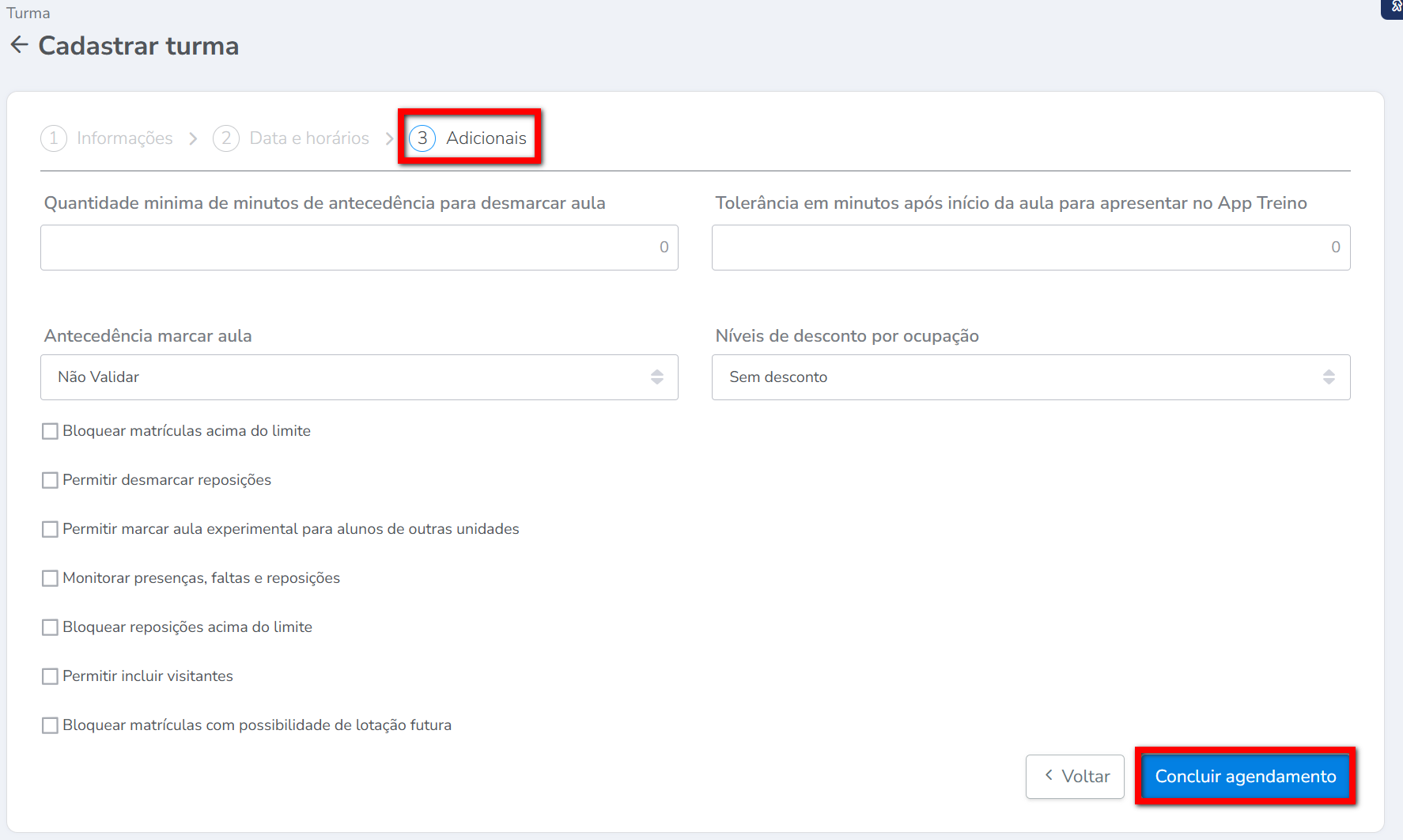The image size is (1403, 840).
Task: Enable Bloquear matrículas acima do limite
Action: 50,431
